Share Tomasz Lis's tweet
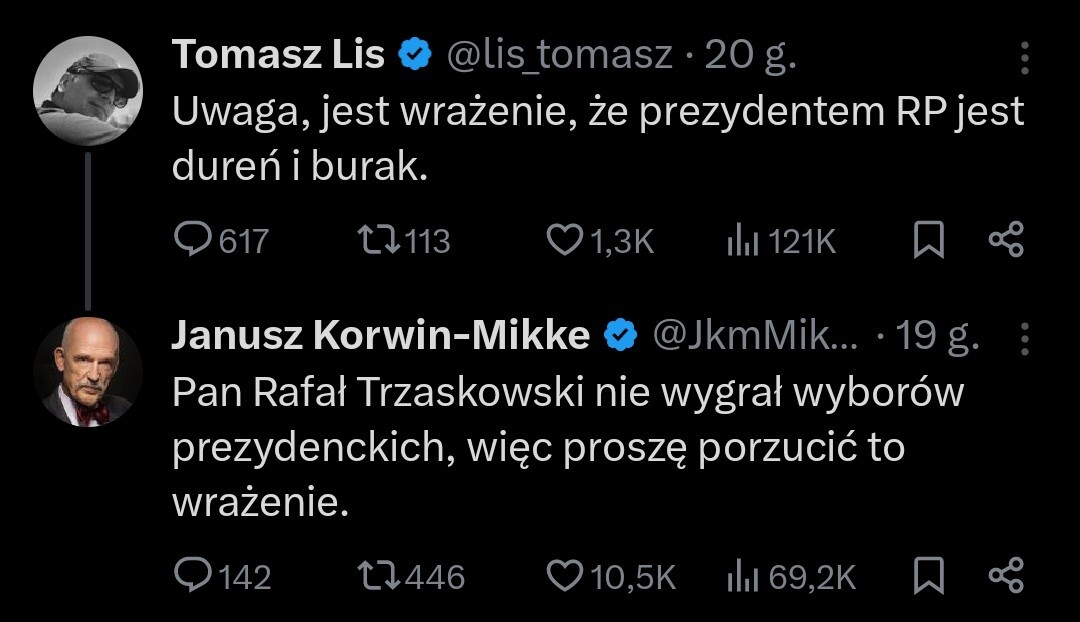Image resolution: width=1080 pixels, height=622 pixels. pos(1006,241)
